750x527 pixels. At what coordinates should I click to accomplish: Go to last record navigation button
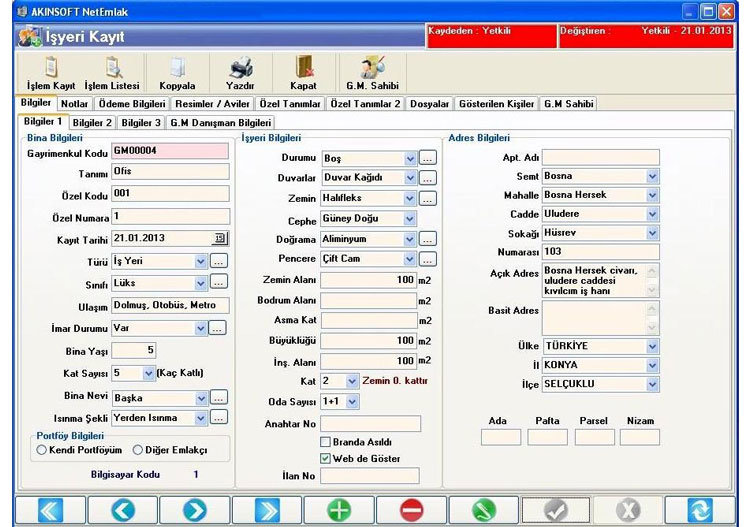(x=267, y=510)
